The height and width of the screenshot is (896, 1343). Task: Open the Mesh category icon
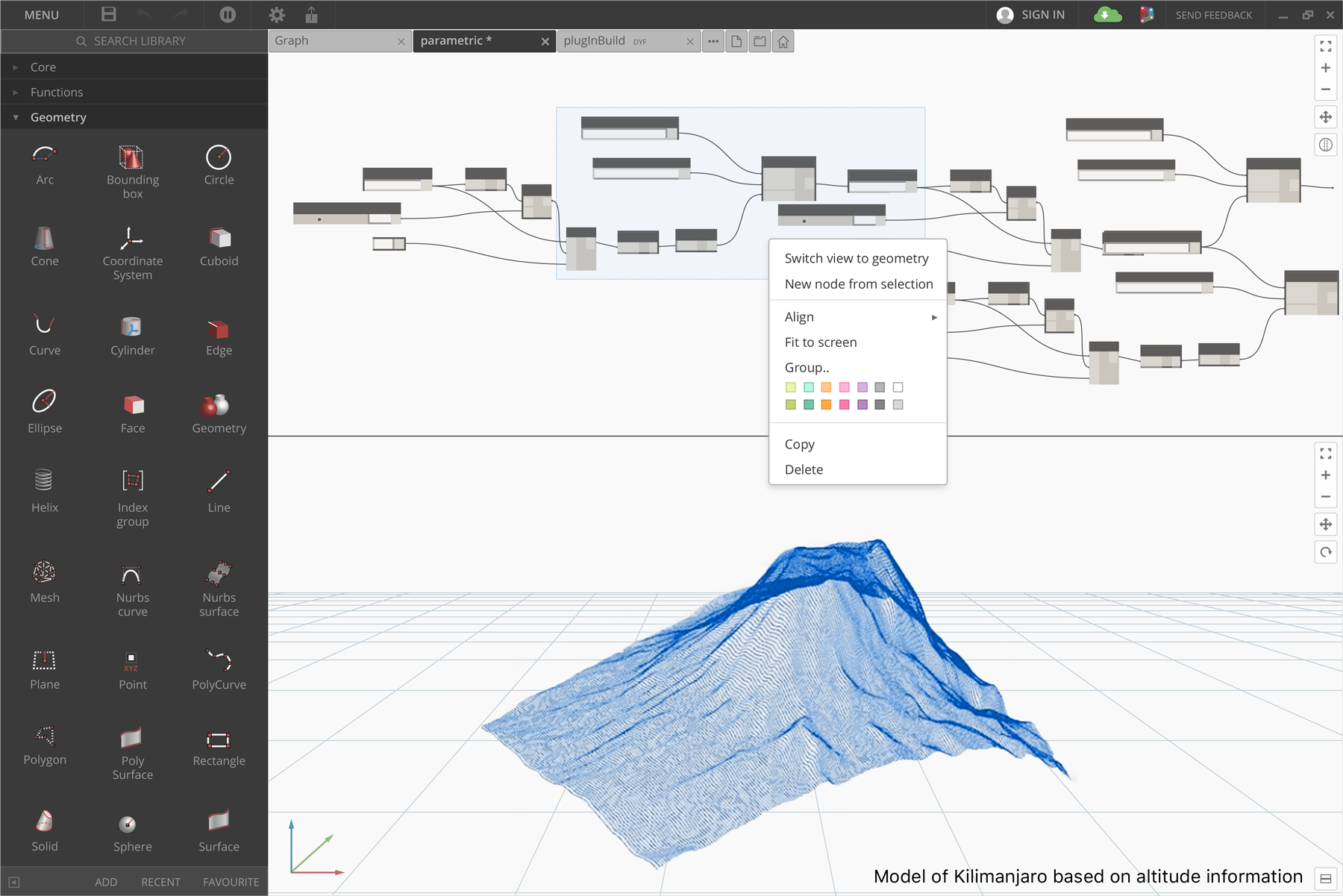(44, 572)
